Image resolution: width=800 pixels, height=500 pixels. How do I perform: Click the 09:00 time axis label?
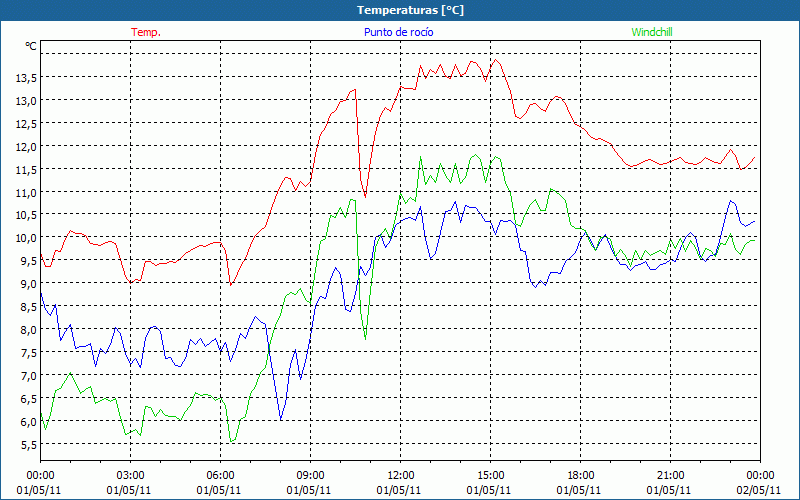pyautogui.click(x=310, y=476)
